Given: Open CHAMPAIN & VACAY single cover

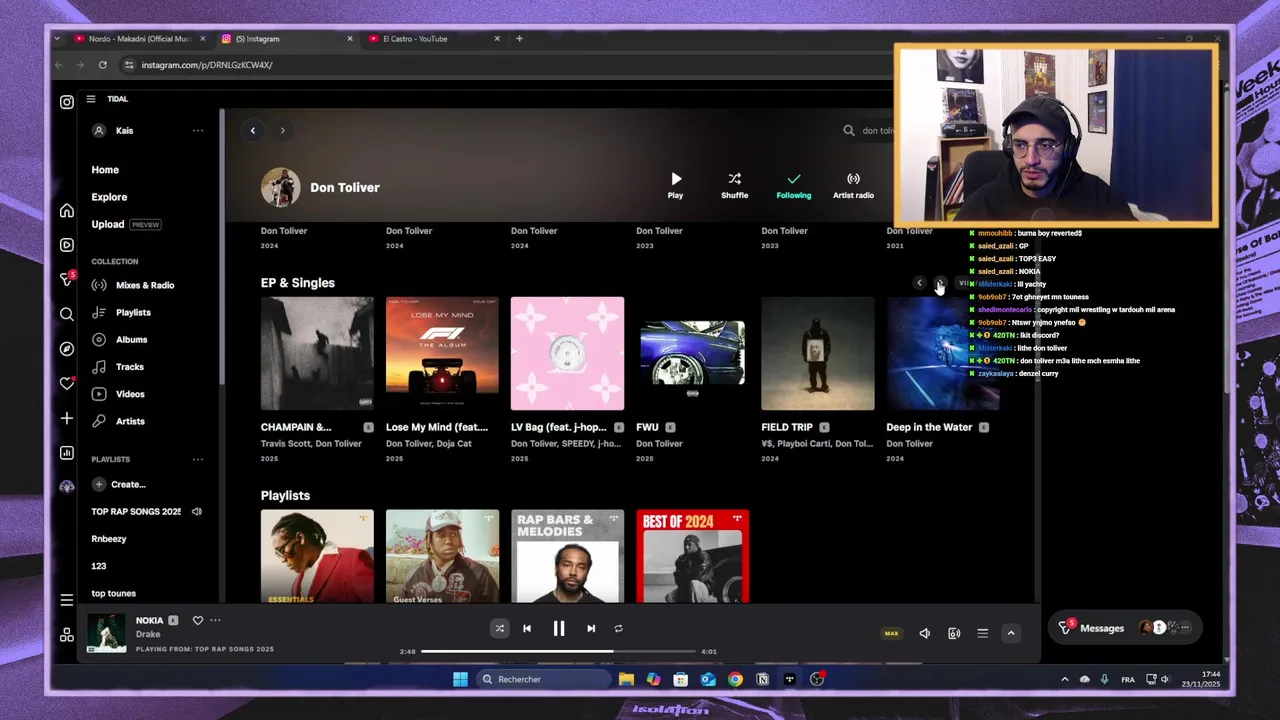Looking at the screenshot, I should click(317, 353).
